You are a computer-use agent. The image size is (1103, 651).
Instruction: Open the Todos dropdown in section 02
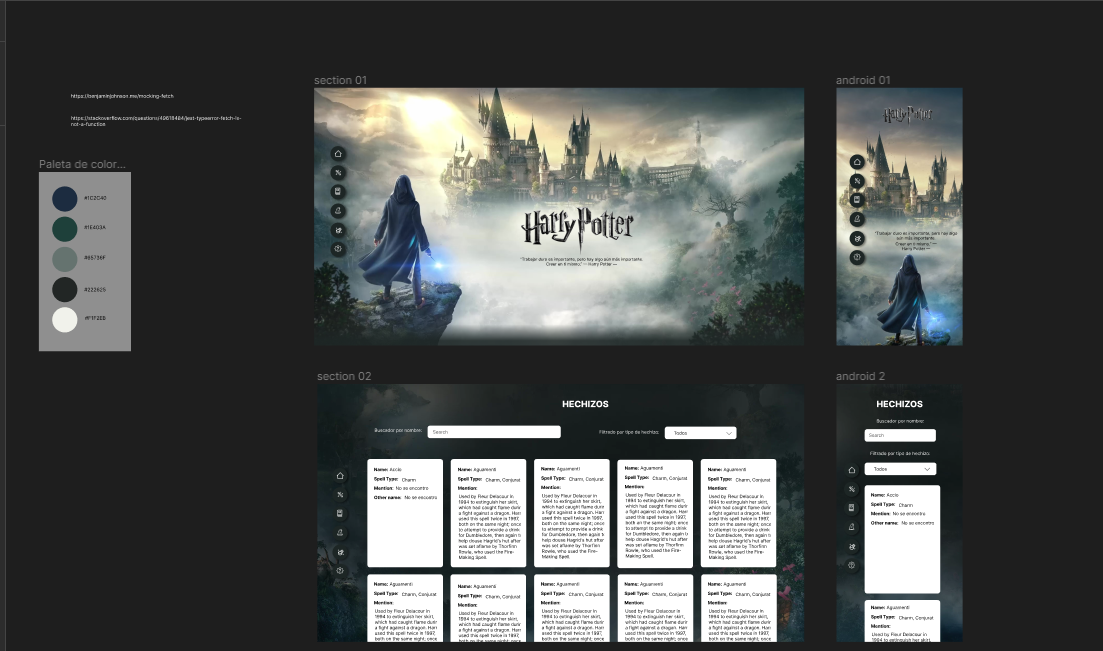pos(701,433)
